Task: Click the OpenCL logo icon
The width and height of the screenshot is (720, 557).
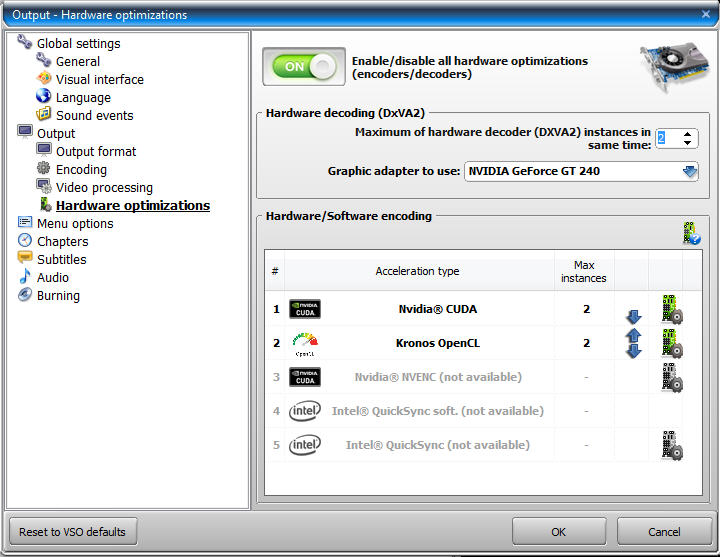Action: coord(305,344)
